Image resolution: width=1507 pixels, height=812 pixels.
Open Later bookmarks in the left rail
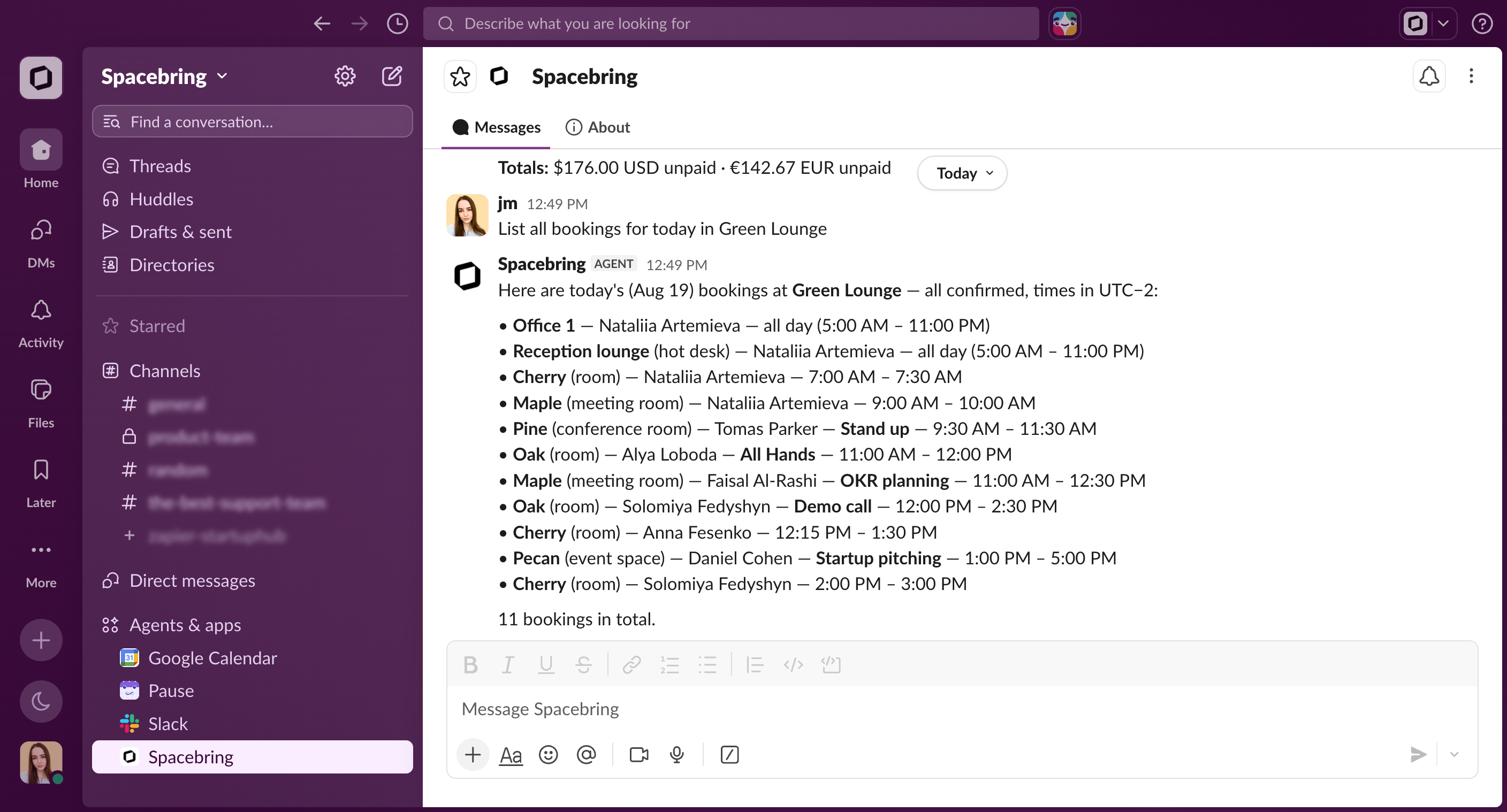(41, 483)
